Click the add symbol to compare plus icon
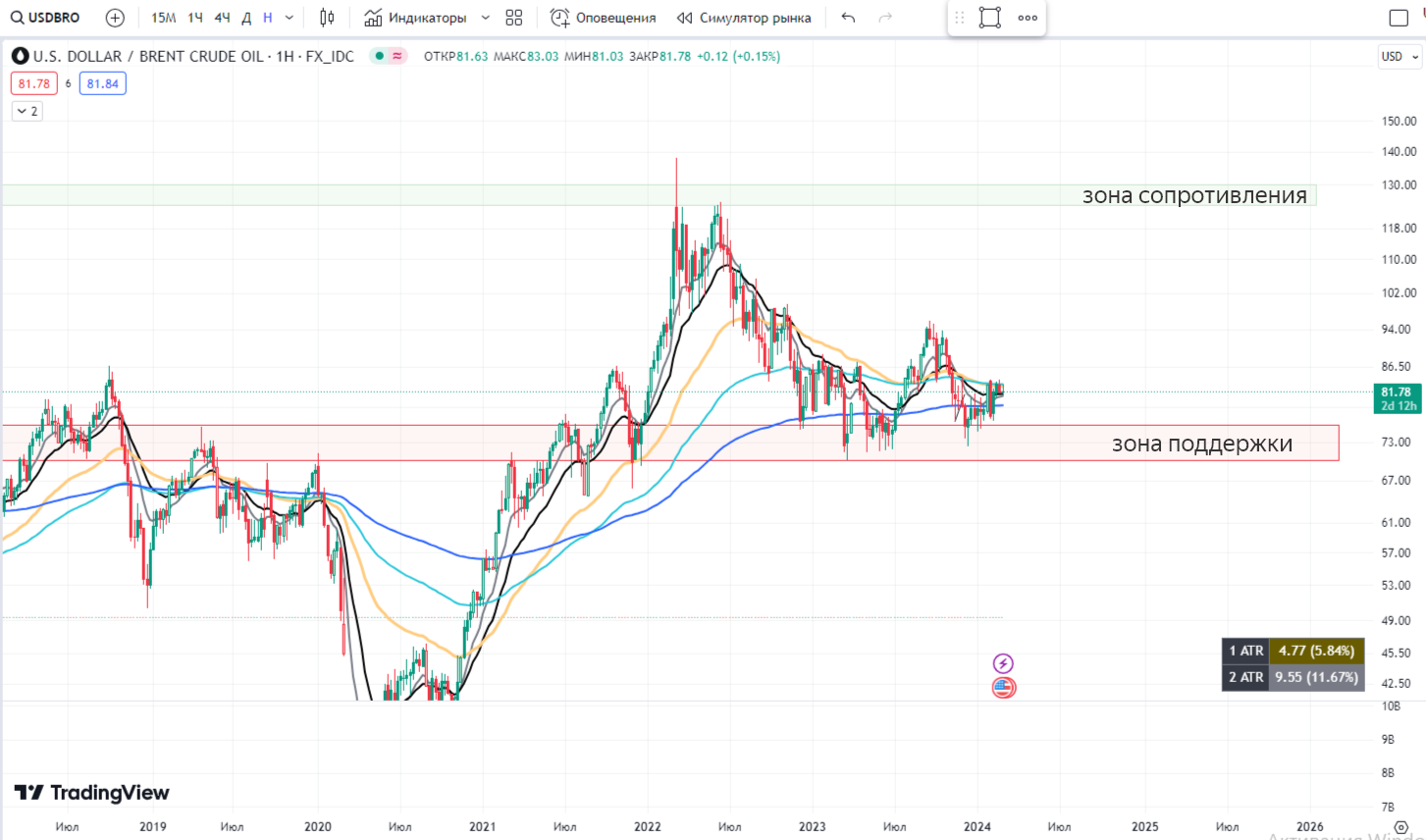Image resolution: width=1426 pixels, height=840 pixels. [x=115, y=18]
